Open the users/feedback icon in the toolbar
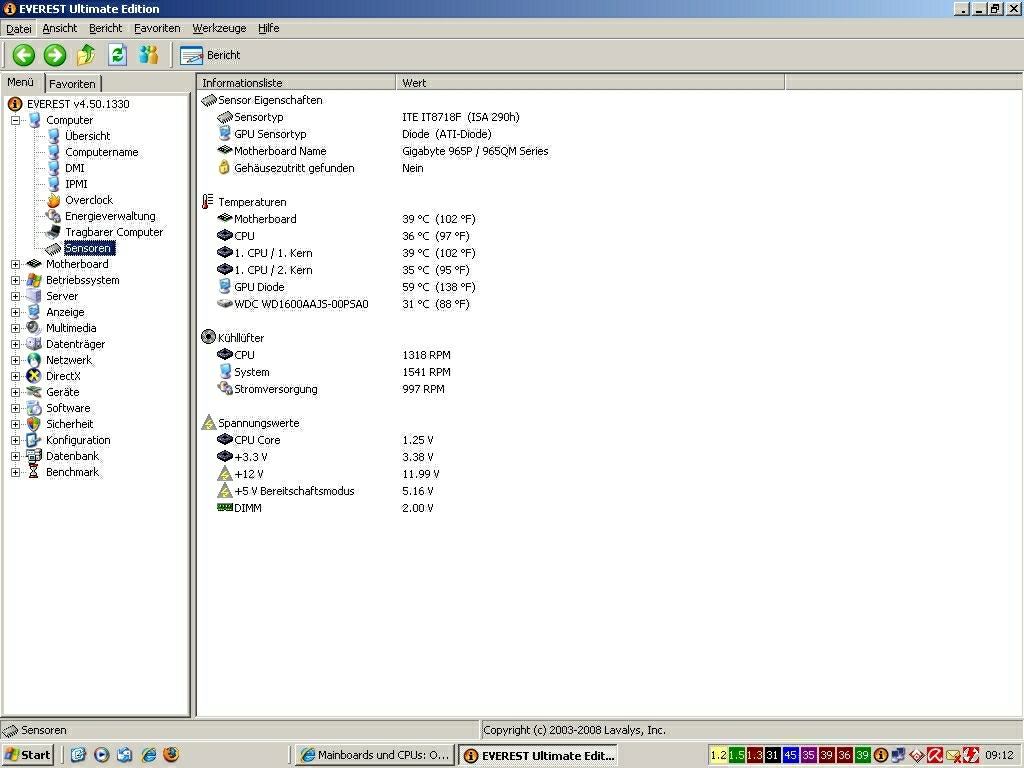Viewport: 1024px width, 768px height. [148, 55]
